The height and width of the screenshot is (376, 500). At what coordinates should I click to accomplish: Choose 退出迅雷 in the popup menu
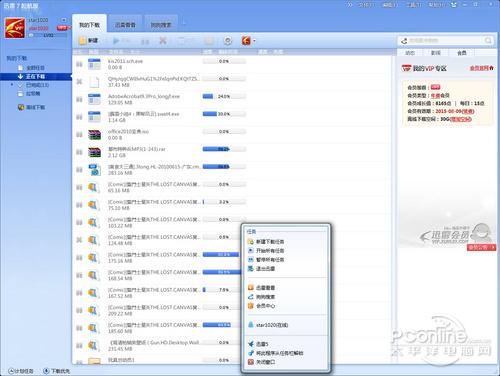[265, 269]
